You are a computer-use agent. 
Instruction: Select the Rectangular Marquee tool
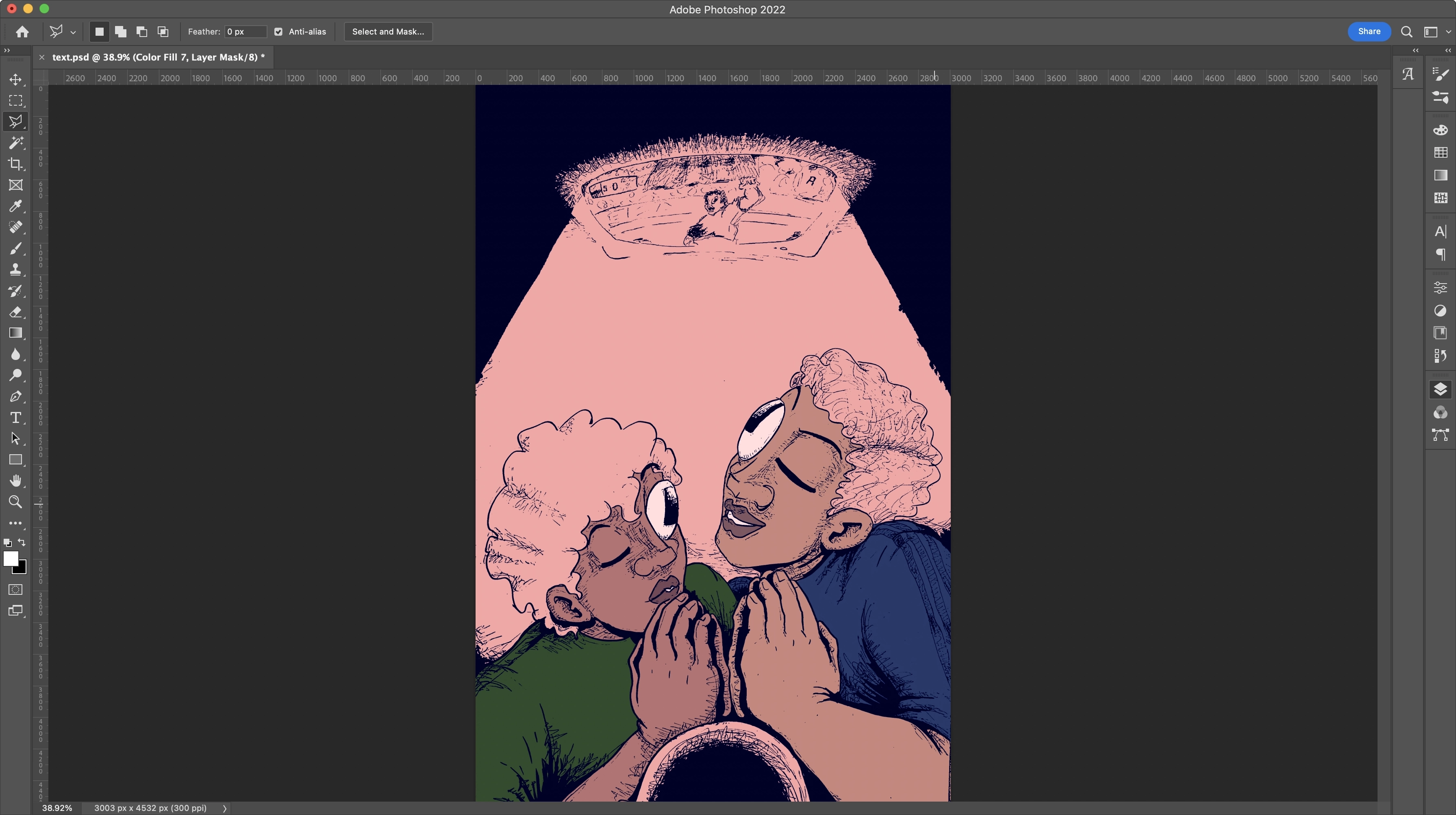pos(16,100)
